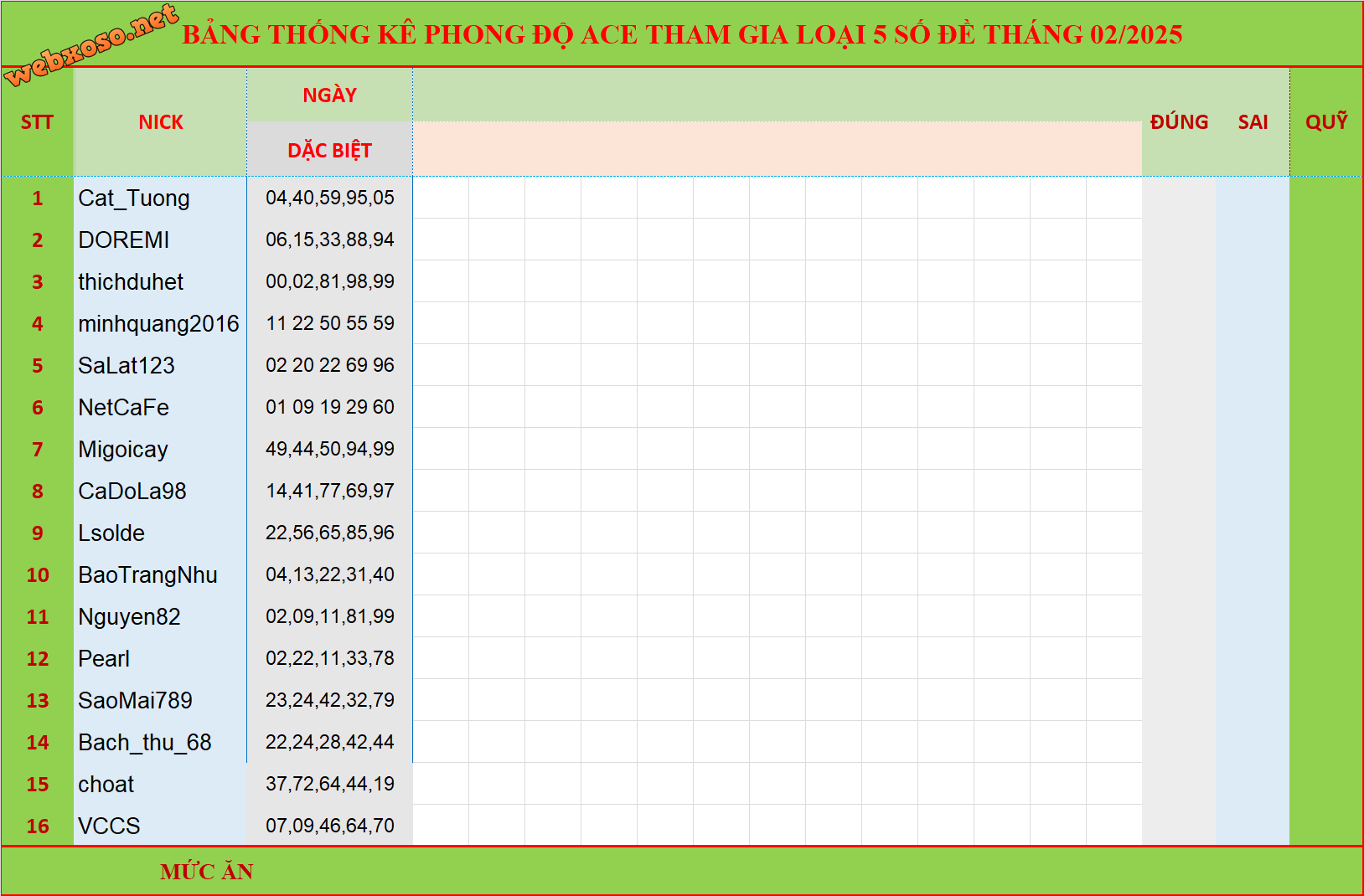The image size is (1364, 896).
Task: Click numbers cell 02 20 22 69 96
Action: coord(329,365)
